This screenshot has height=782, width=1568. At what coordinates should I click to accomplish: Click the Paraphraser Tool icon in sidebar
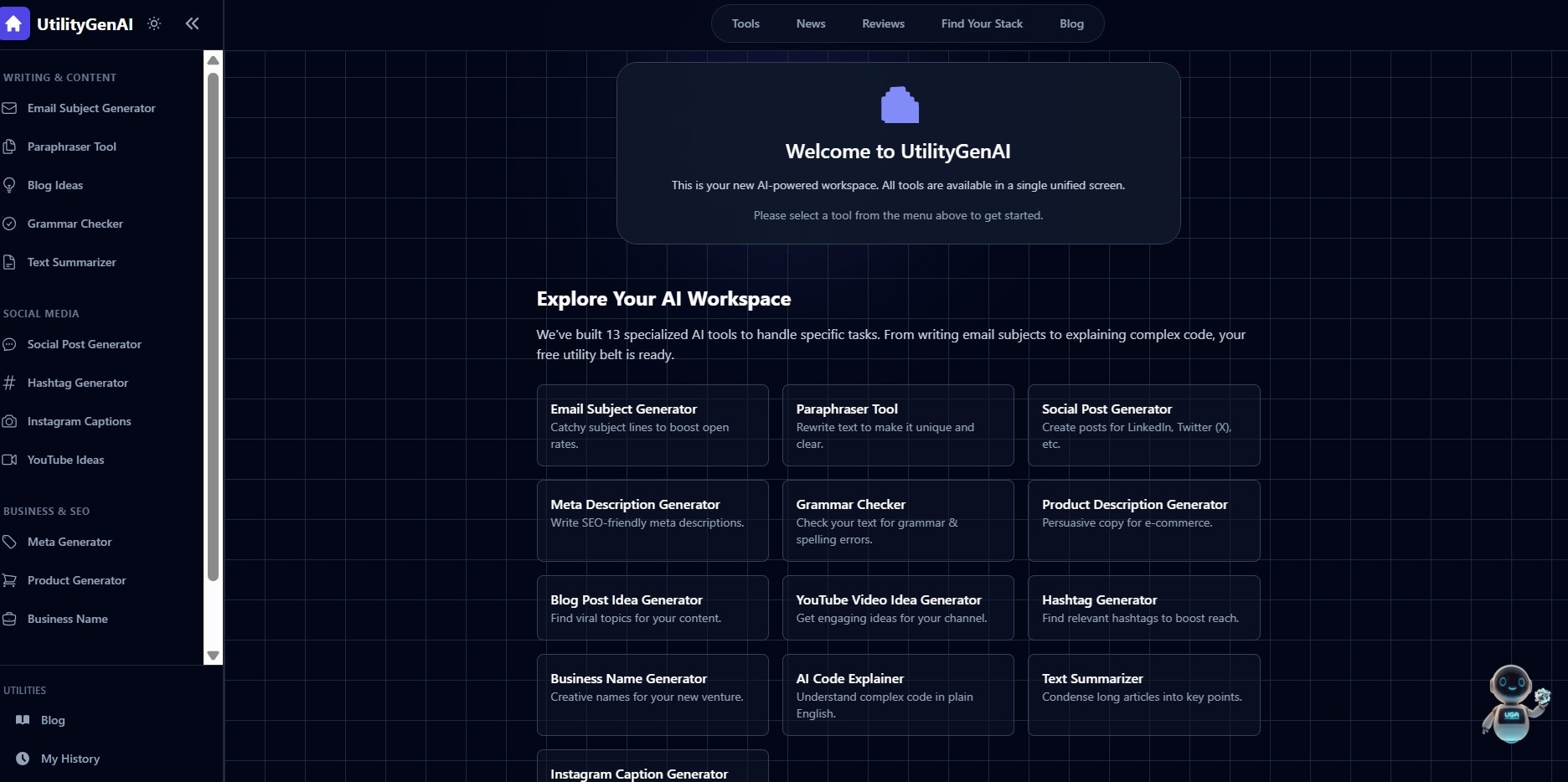9,147
